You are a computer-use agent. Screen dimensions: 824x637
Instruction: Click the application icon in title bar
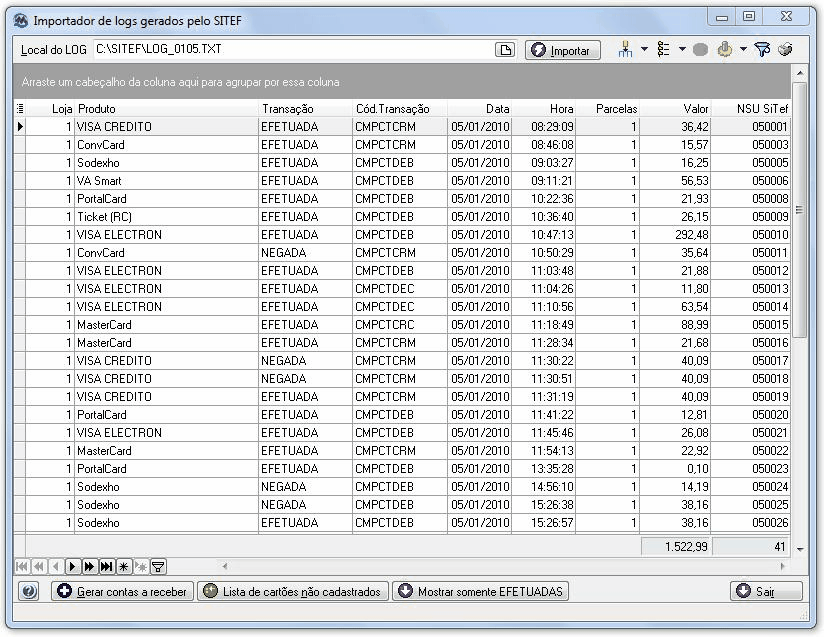point(20,21)
